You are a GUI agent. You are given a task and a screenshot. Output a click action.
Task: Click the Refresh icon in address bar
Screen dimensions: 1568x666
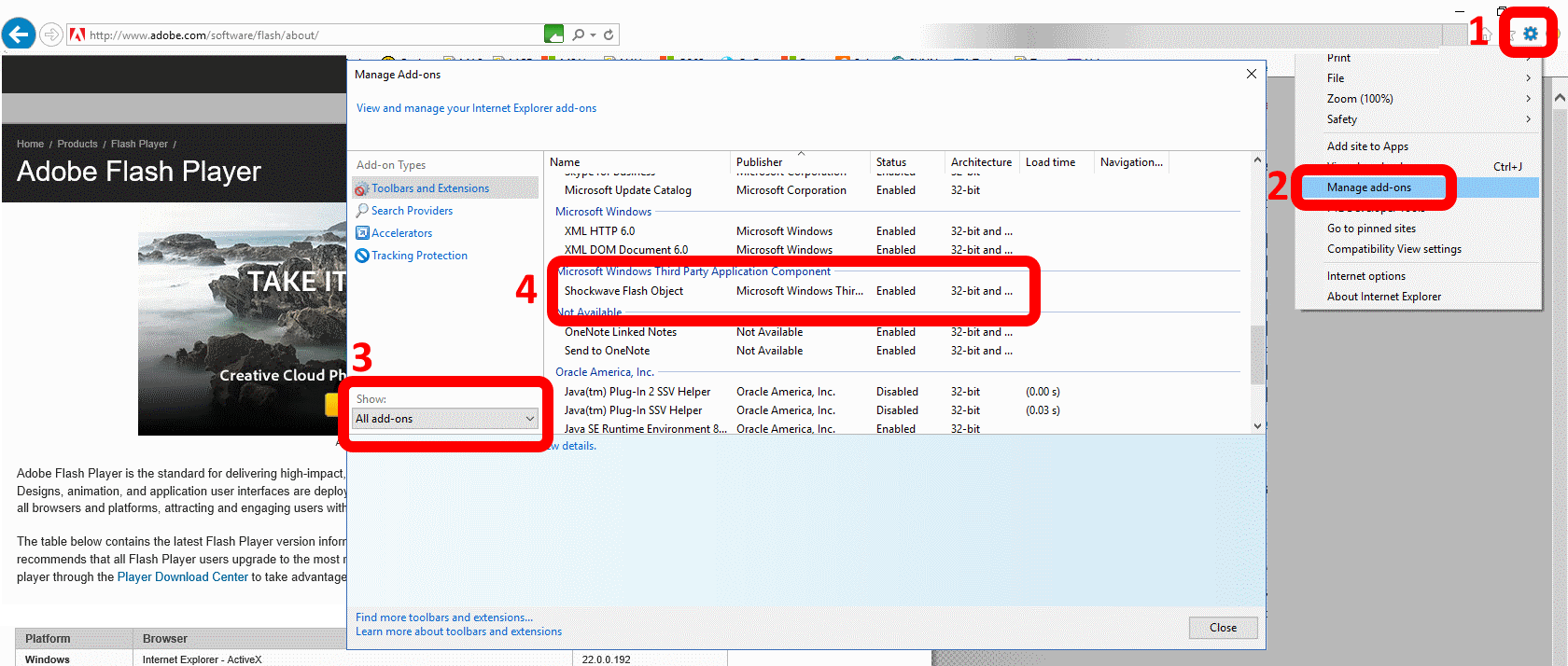coord(609,35)
